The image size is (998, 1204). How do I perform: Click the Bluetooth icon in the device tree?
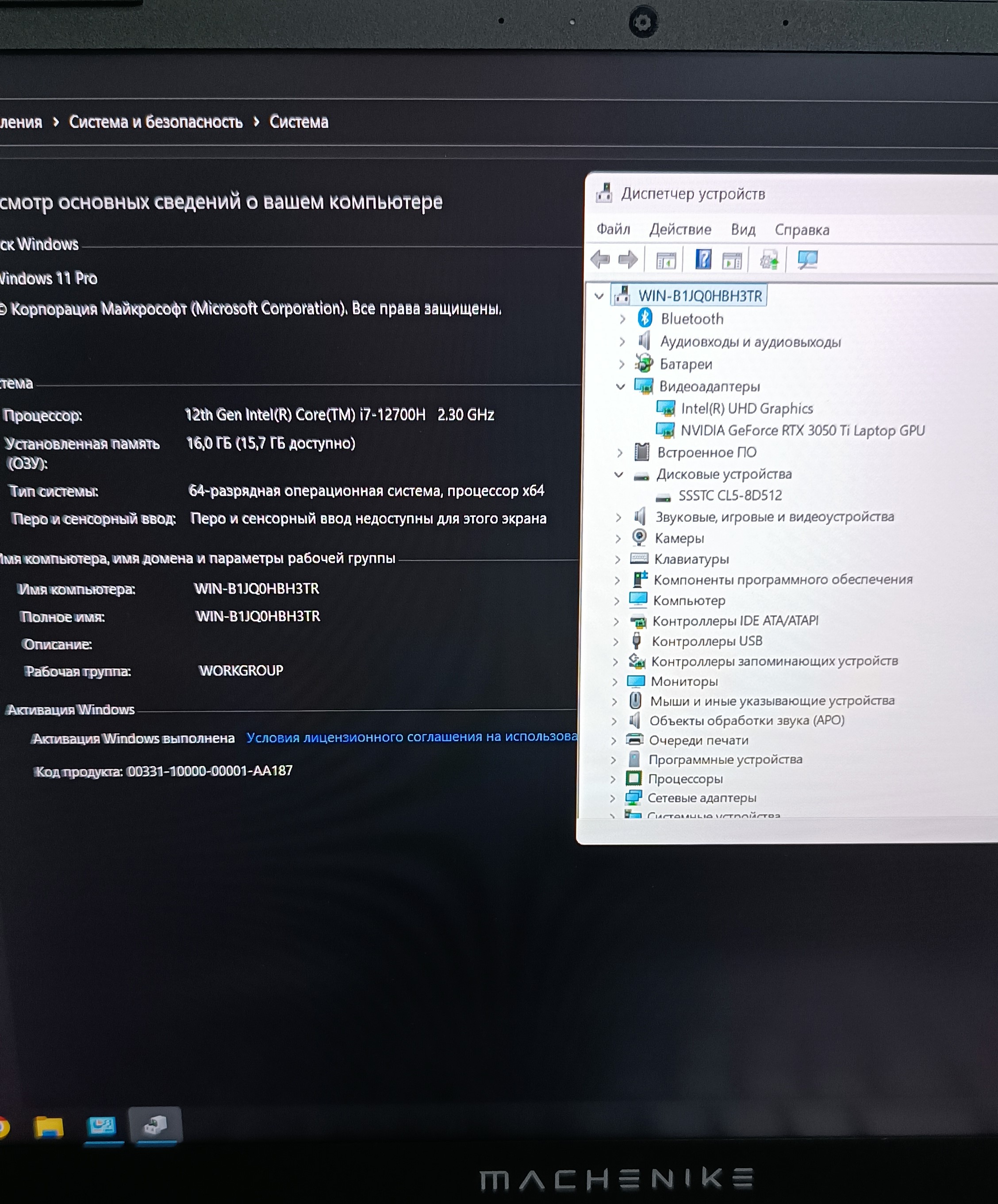(645, 318)
